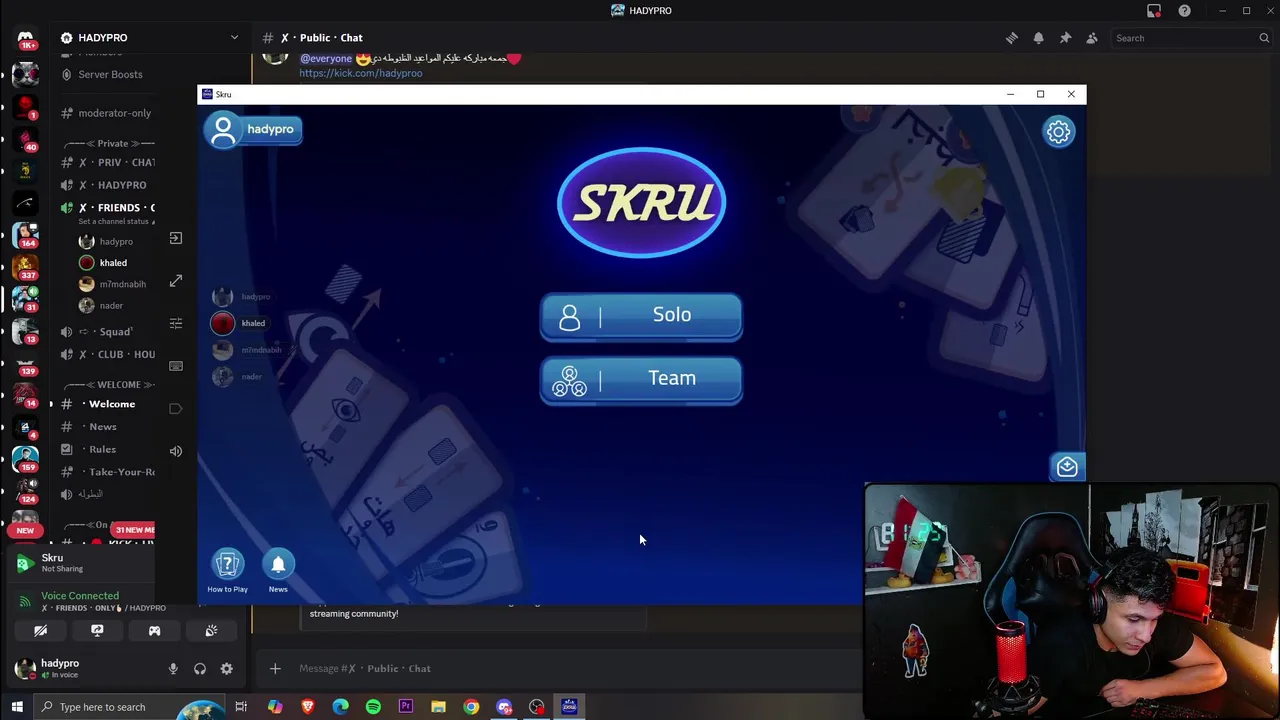
Task: Open notification settings bell in header
Action: tap(1038, 38)
